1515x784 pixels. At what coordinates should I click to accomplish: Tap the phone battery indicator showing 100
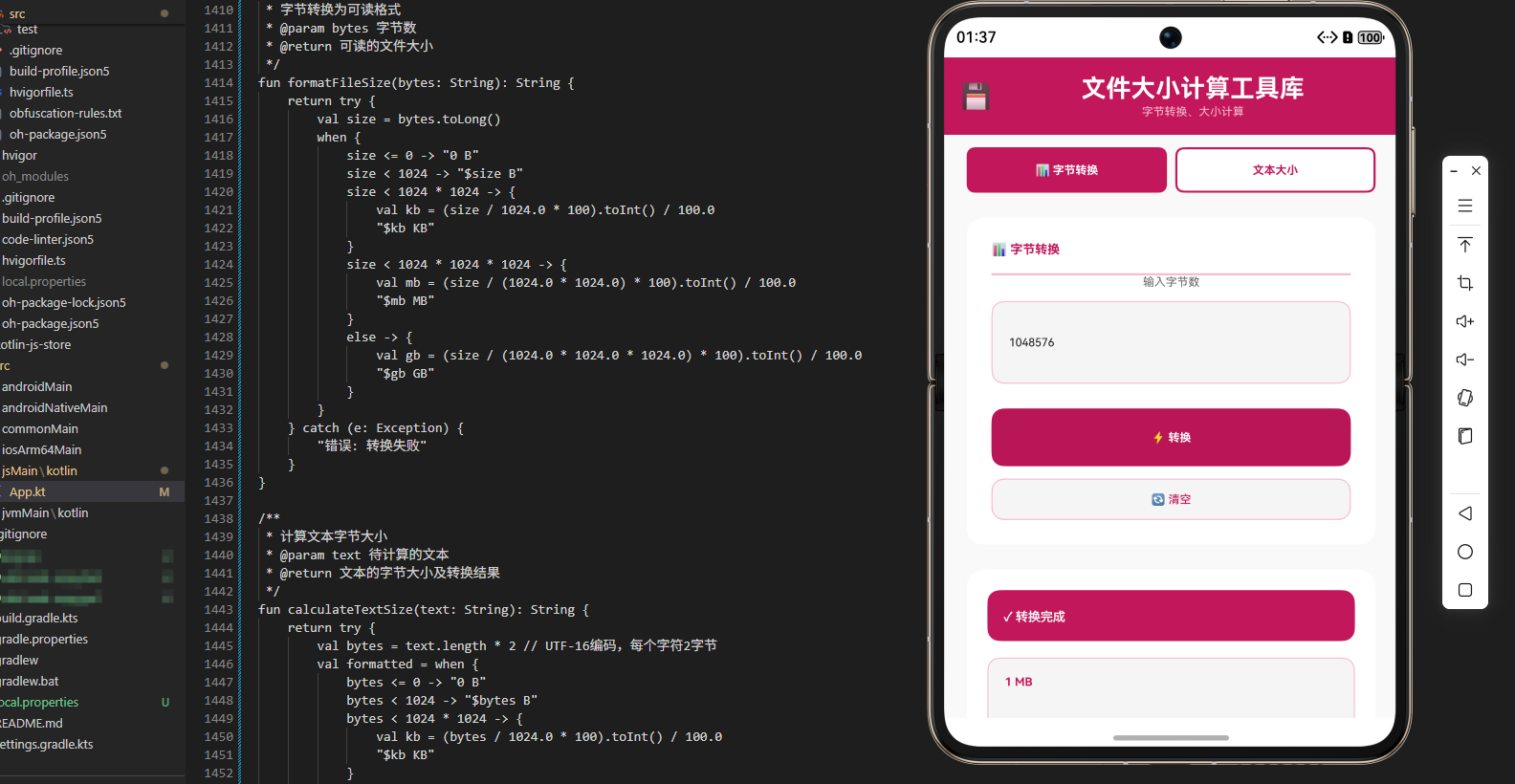click(x=1371, y=37)
